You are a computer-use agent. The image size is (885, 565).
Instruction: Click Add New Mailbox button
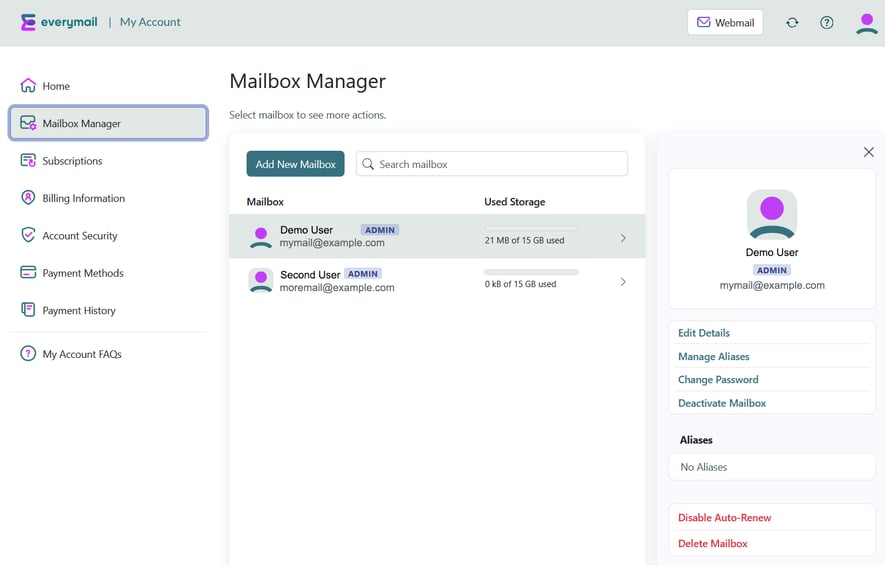point(295,164)
